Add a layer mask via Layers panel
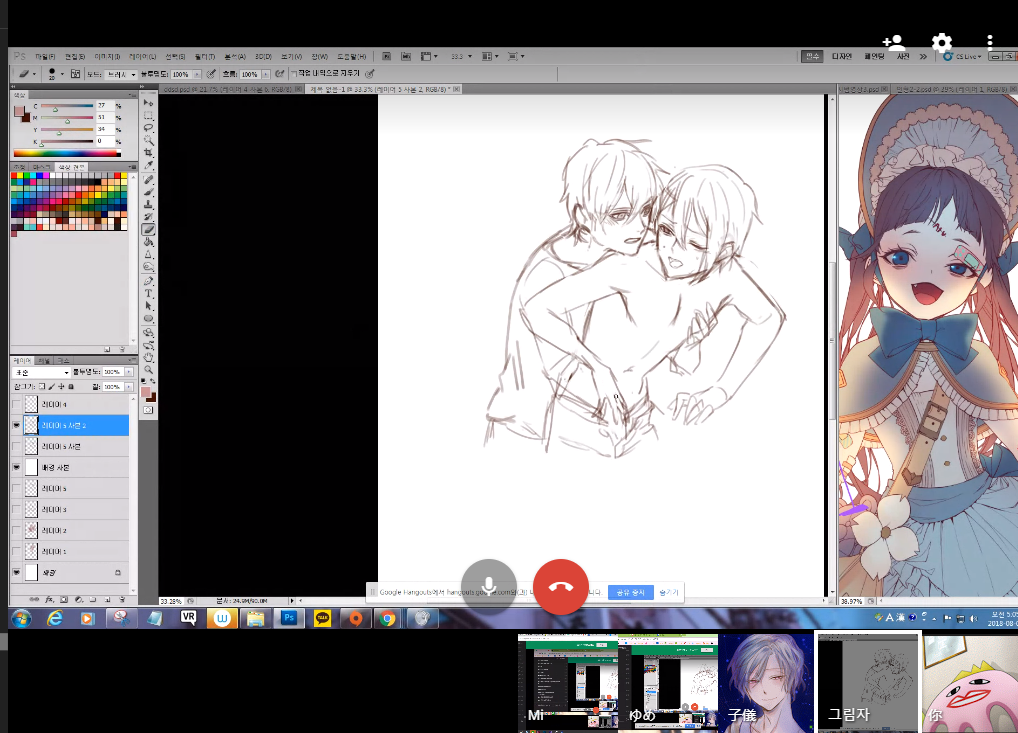 click(x=64, y=600)
